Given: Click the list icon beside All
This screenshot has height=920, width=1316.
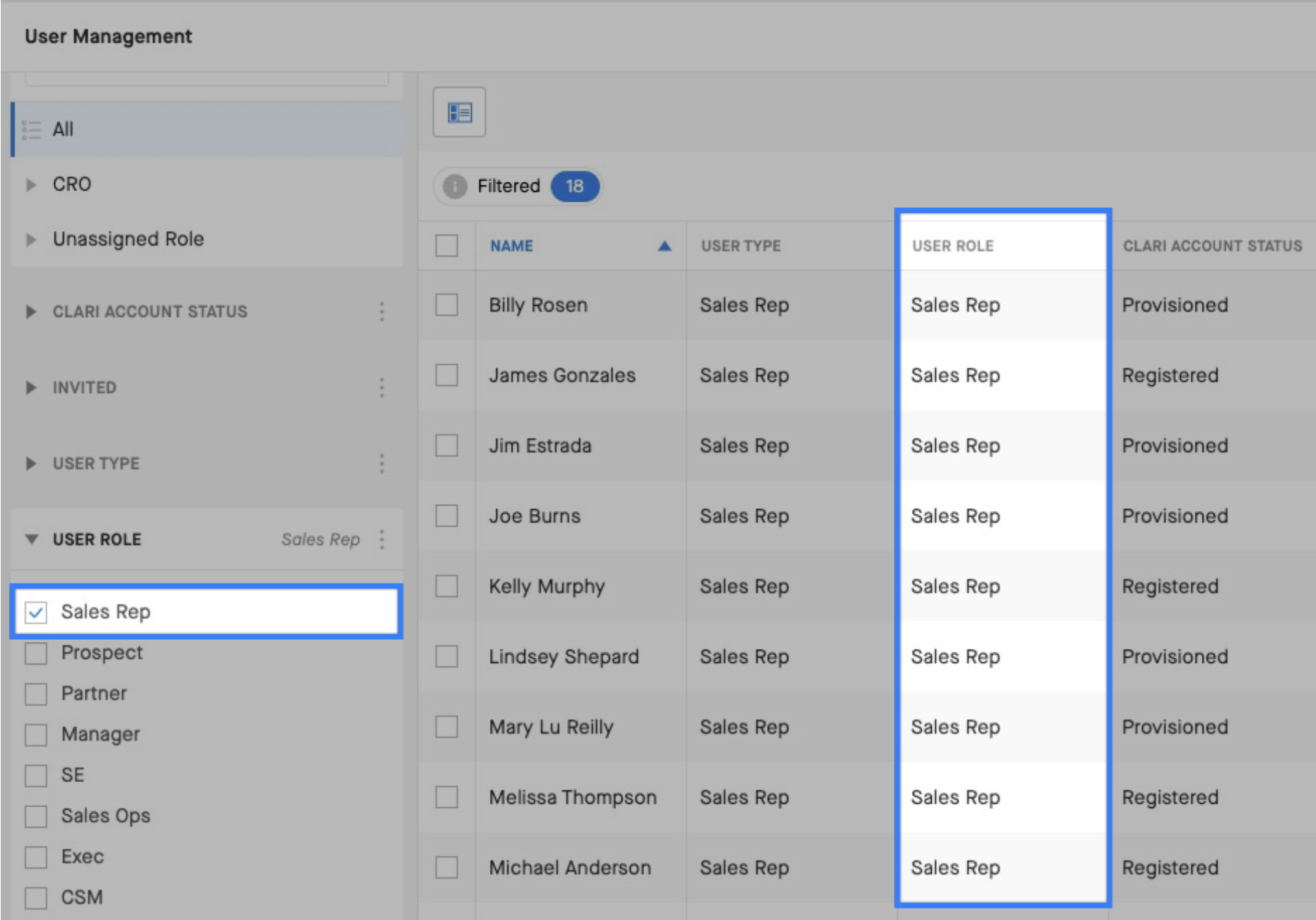Looking at the screenshot, I should 31,130.
